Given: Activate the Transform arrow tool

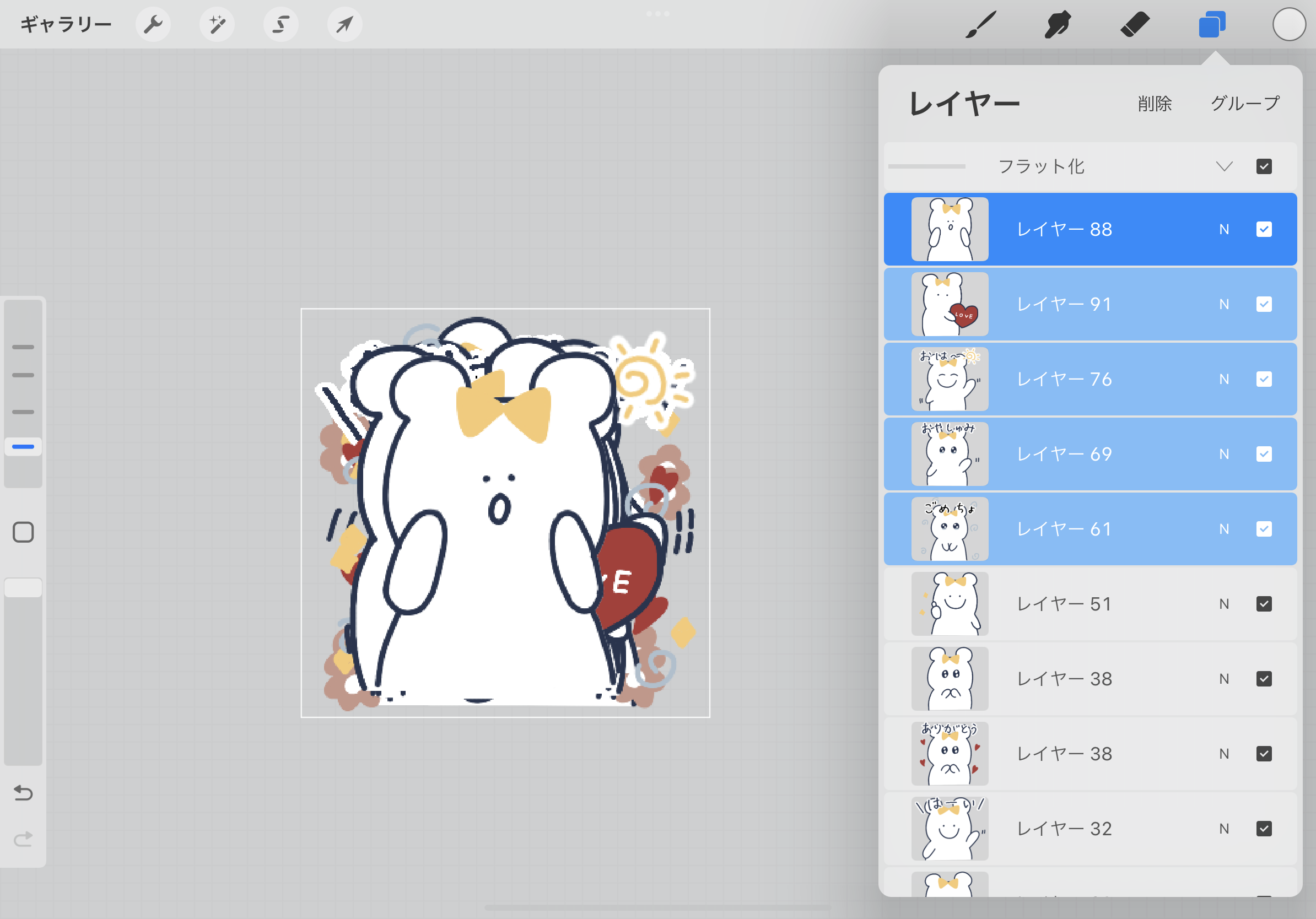Looking at the screenshot, I should [344, 25].
